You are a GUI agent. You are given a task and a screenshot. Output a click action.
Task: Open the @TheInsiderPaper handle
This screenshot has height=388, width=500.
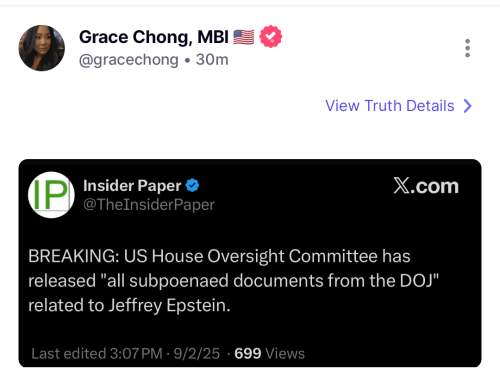click(149, 205)
